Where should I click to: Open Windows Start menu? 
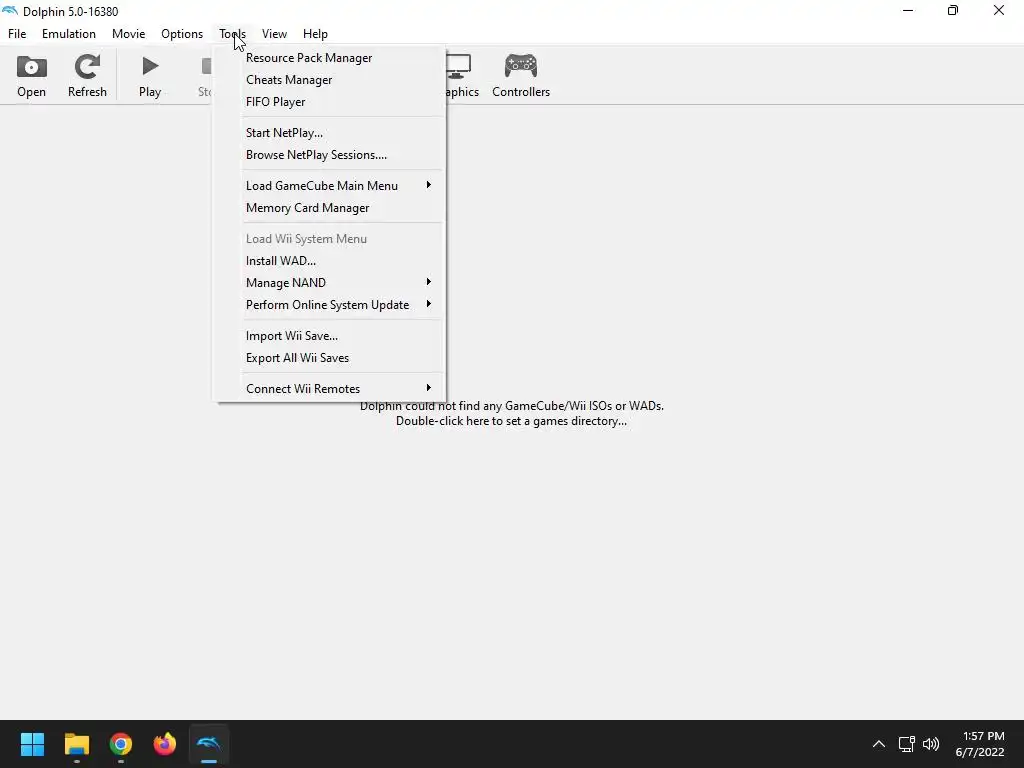32,744
